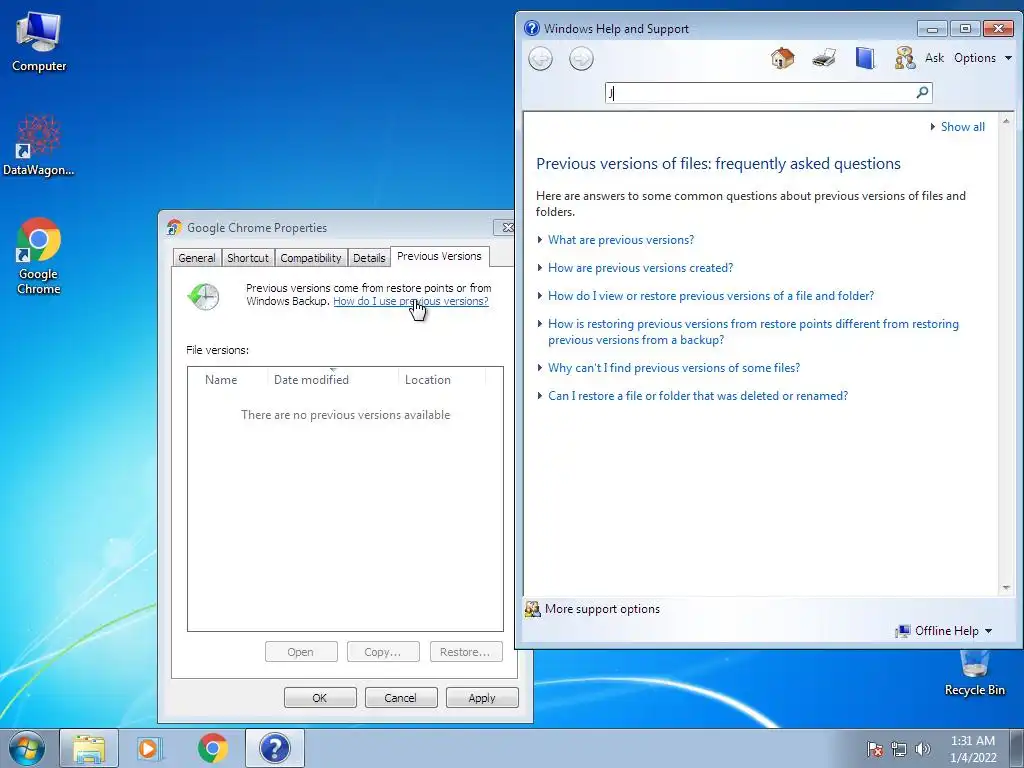Select the Recycle Bin desktop icon
1024x768 pixels.
(974, 673)
